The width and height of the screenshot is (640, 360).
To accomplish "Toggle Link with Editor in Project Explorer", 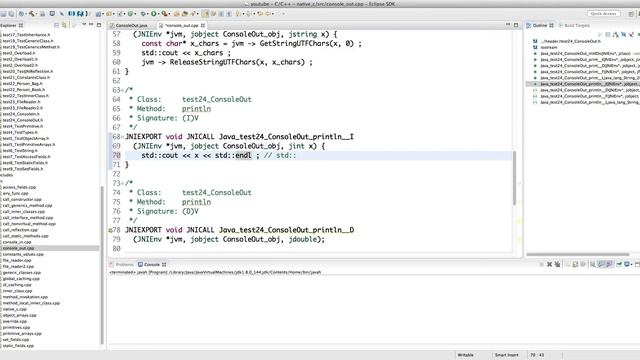I will (x=64, y=25).
